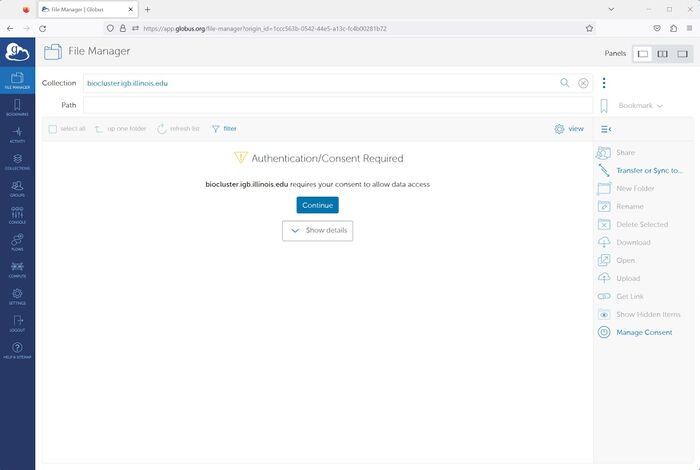Viewport: 700px width, 470px height.
Task: Click the filter link in toolbar
Action: tap(224, 129)
